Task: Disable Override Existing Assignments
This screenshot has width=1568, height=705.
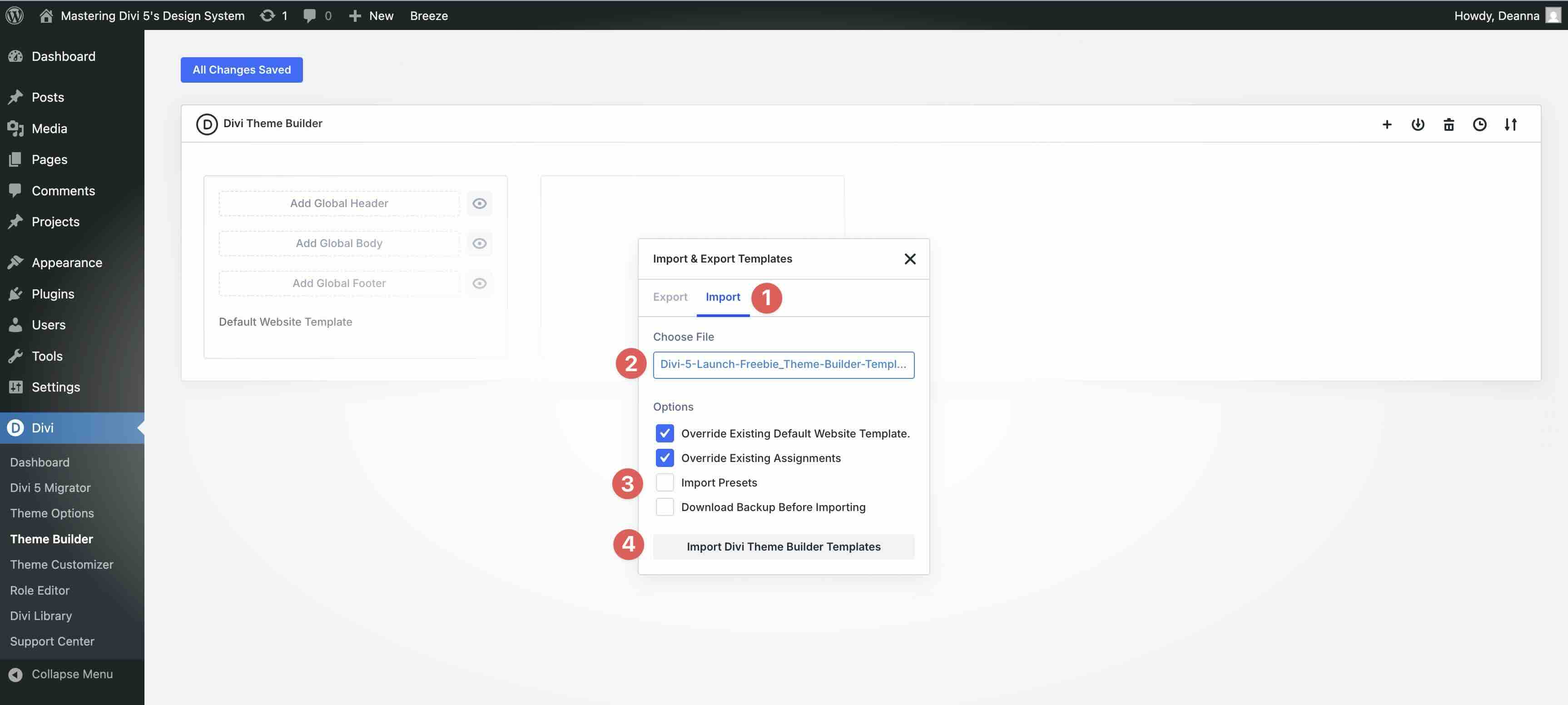Action: tap(664, 458)
